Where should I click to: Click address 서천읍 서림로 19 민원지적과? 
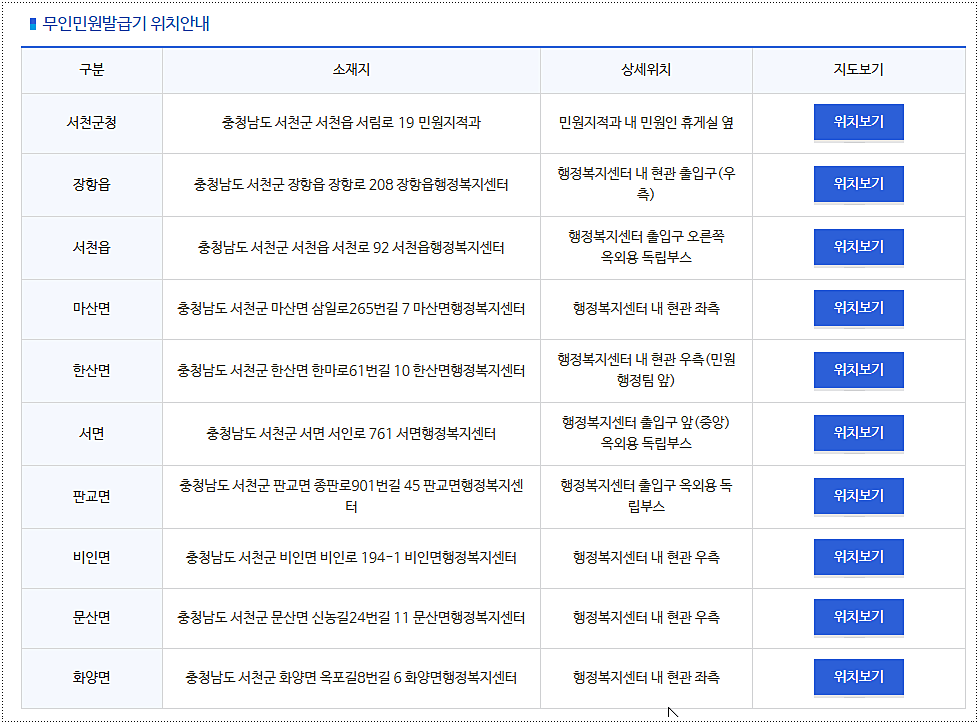[x=351, y=122]
